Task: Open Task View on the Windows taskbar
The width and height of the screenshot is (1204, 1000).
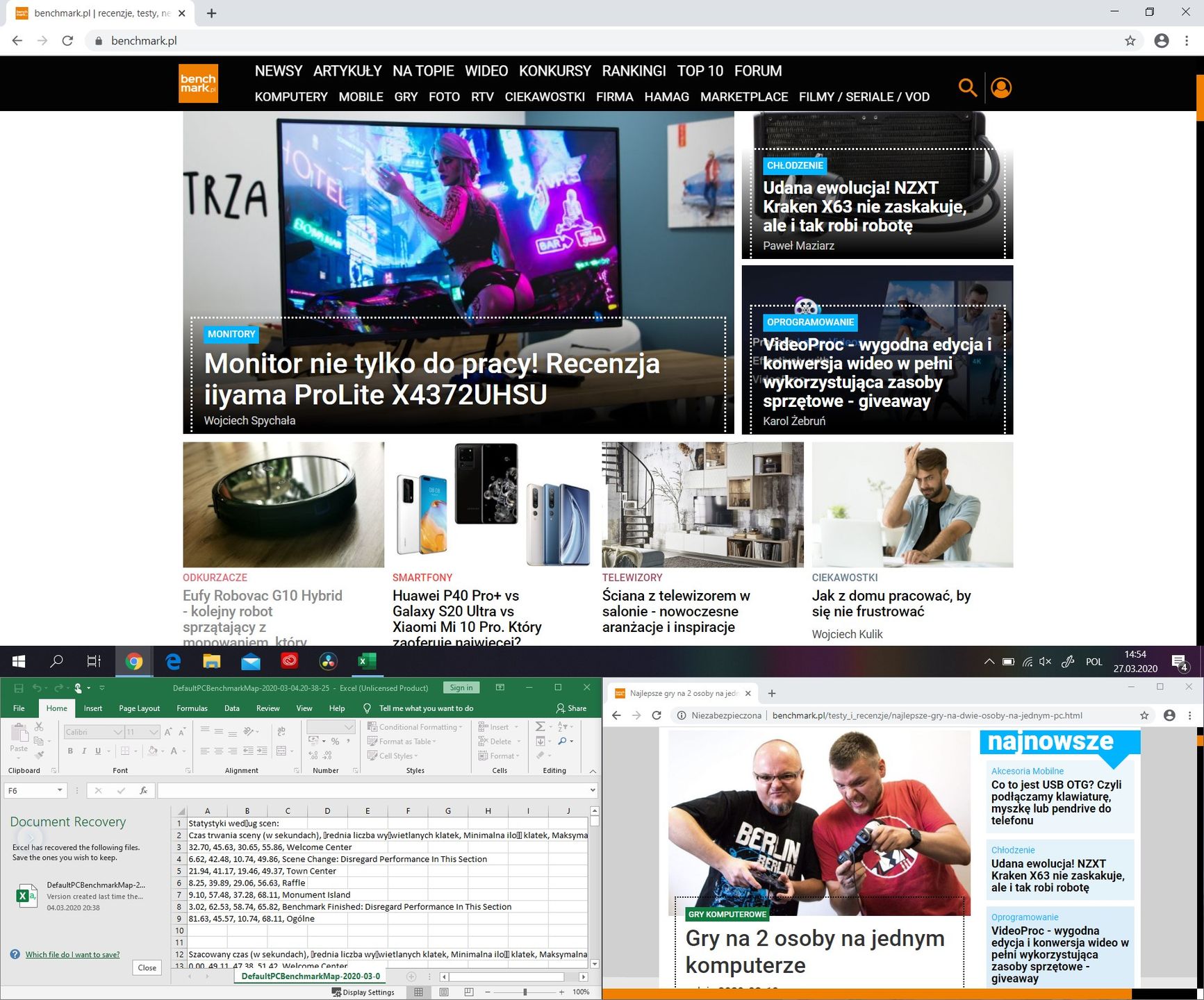Action: 94,661
